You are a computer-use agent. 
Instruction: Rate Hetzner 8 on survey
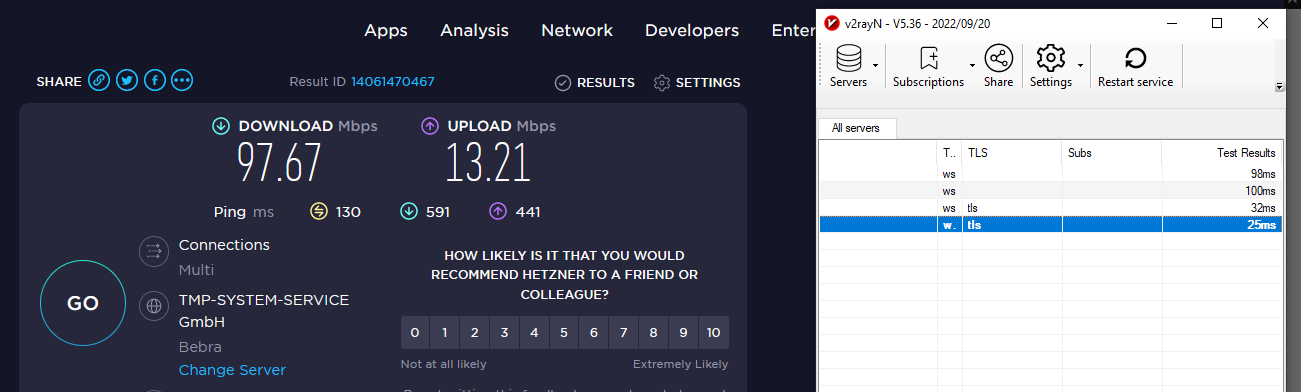(653, 332)
